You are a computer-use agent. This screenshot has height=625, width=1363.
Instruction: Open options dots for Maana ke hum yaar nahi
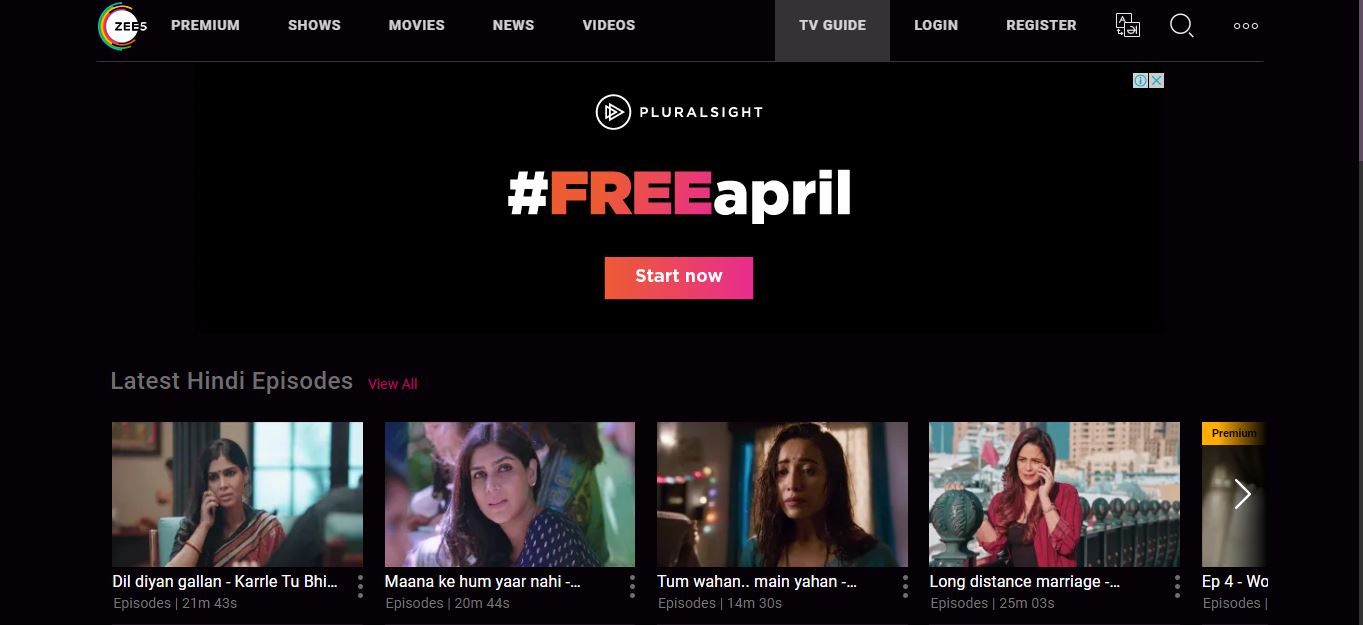click(x=632, y=587)
